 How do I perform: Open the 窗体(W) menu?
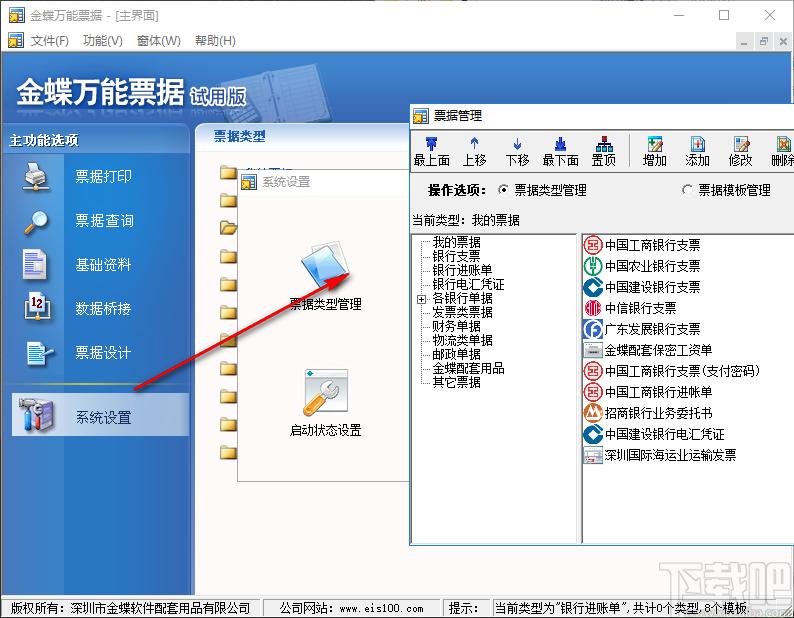tap(158, 41)
